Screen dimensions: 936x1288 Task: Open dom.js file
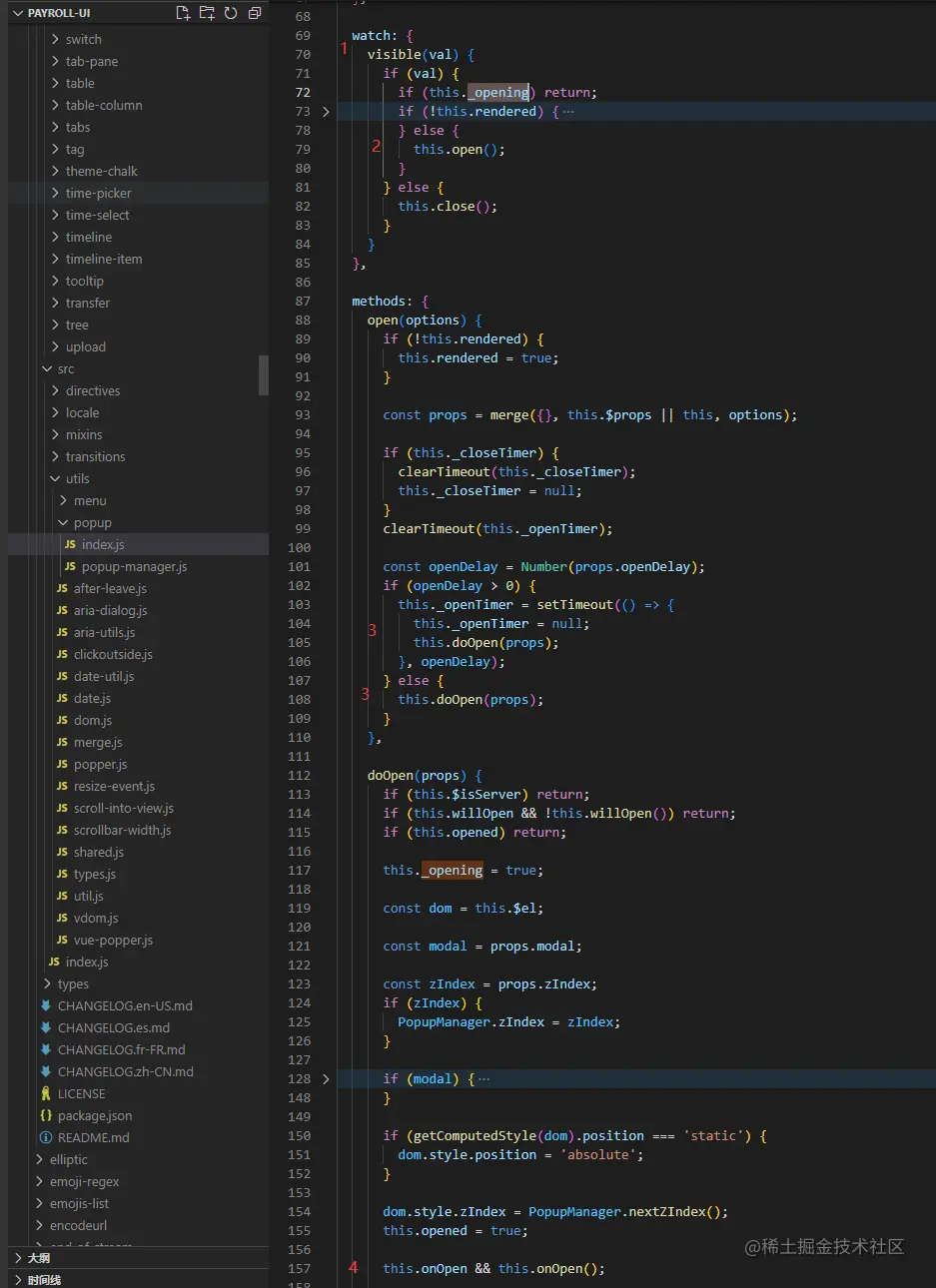(x=93, y=720)
